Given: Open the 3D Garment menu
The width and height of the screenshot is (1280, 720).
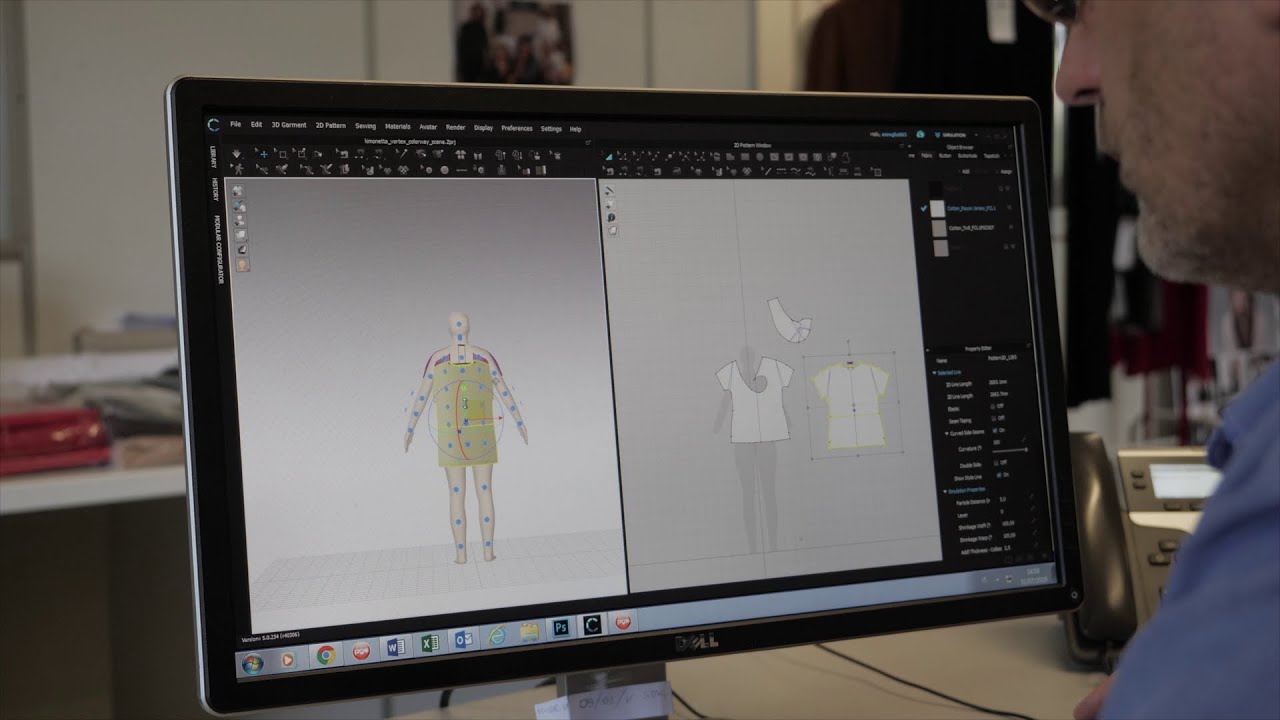Looking at the screenshot, I should pyautogui.click(x=289, y=125).
